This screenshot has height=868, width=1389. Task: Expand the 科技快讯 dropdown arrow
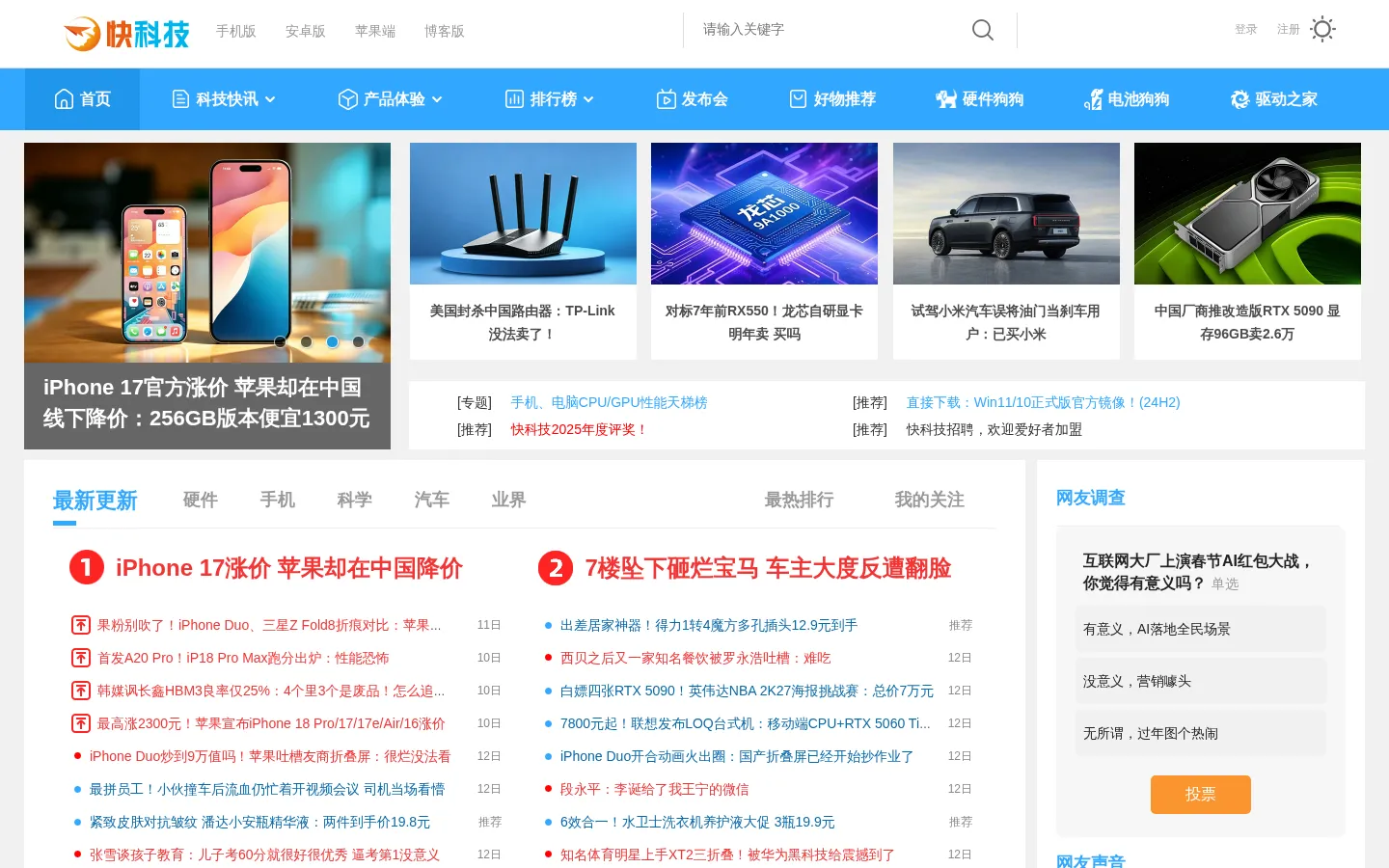(x=270, y=99)
